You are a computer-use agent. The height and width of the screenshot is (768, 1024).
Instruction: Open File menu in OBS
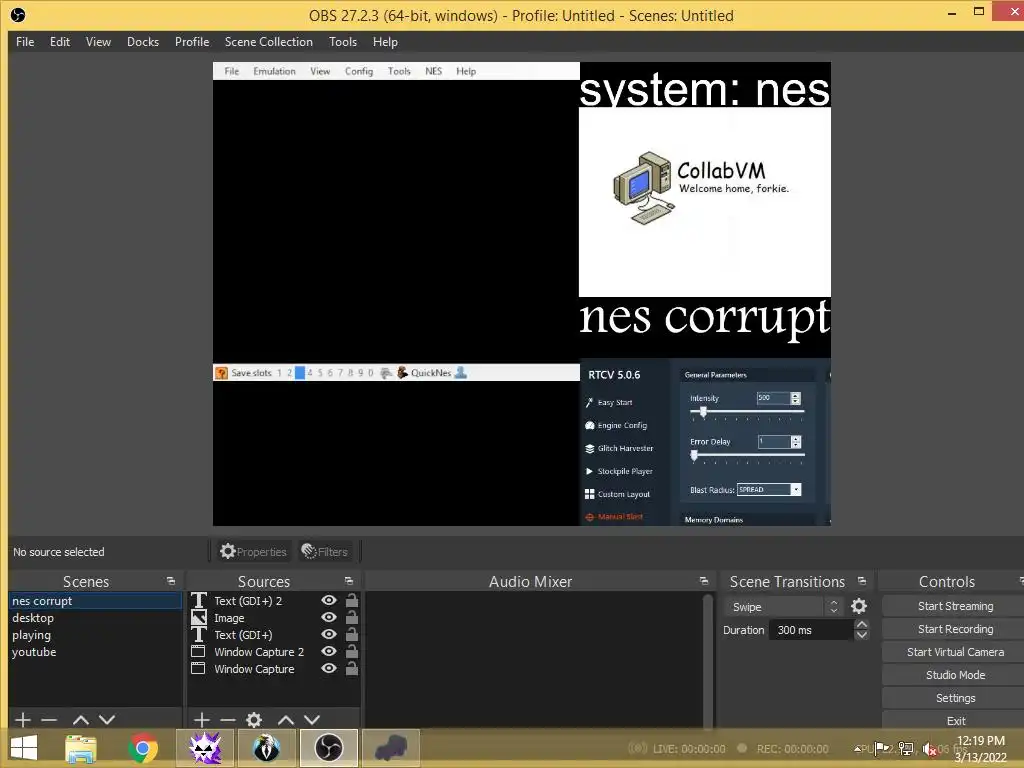[25, 42]
